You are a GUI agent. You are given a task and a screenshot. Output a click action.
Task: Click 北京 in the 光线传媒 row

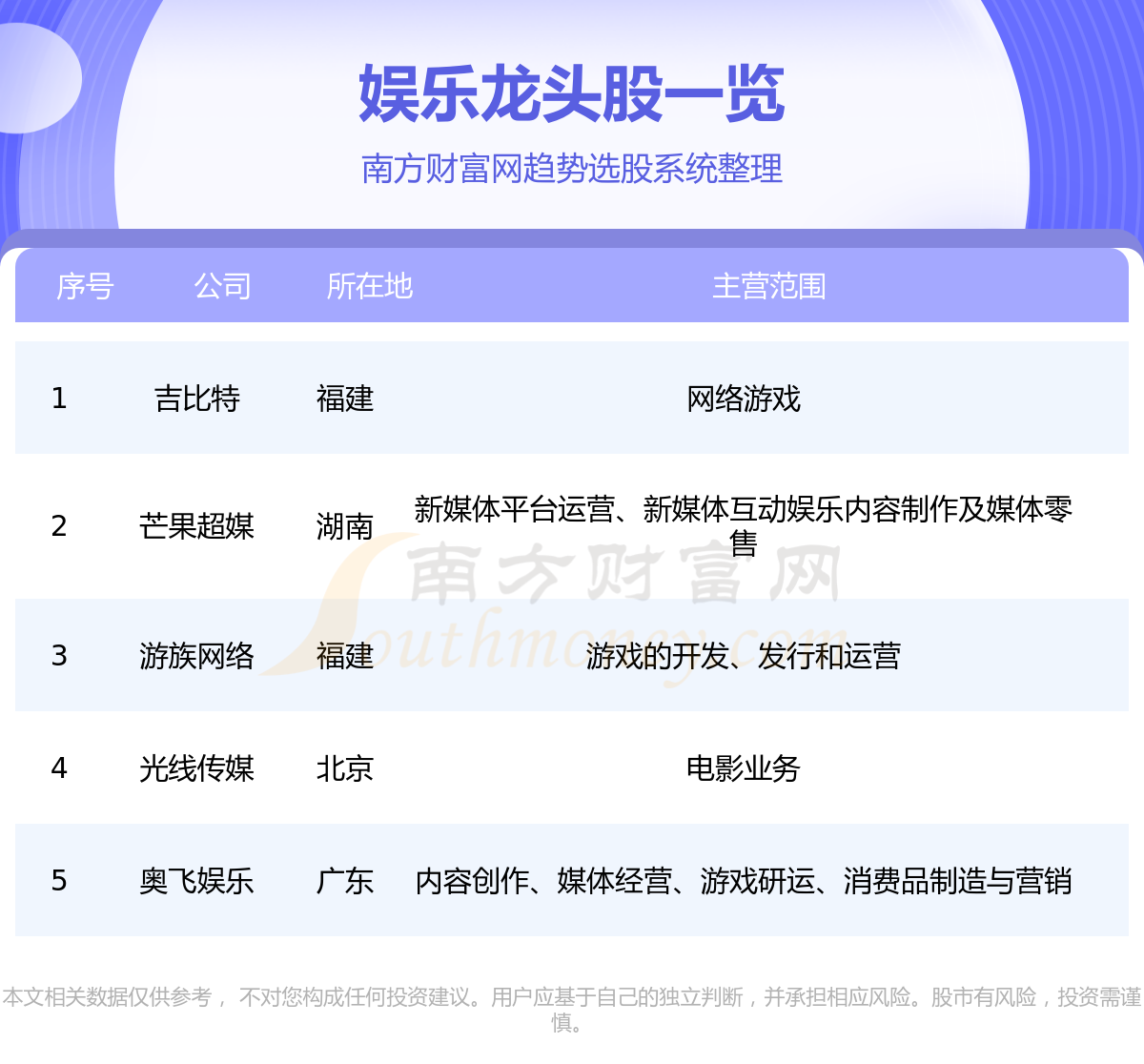pos(345,768)
